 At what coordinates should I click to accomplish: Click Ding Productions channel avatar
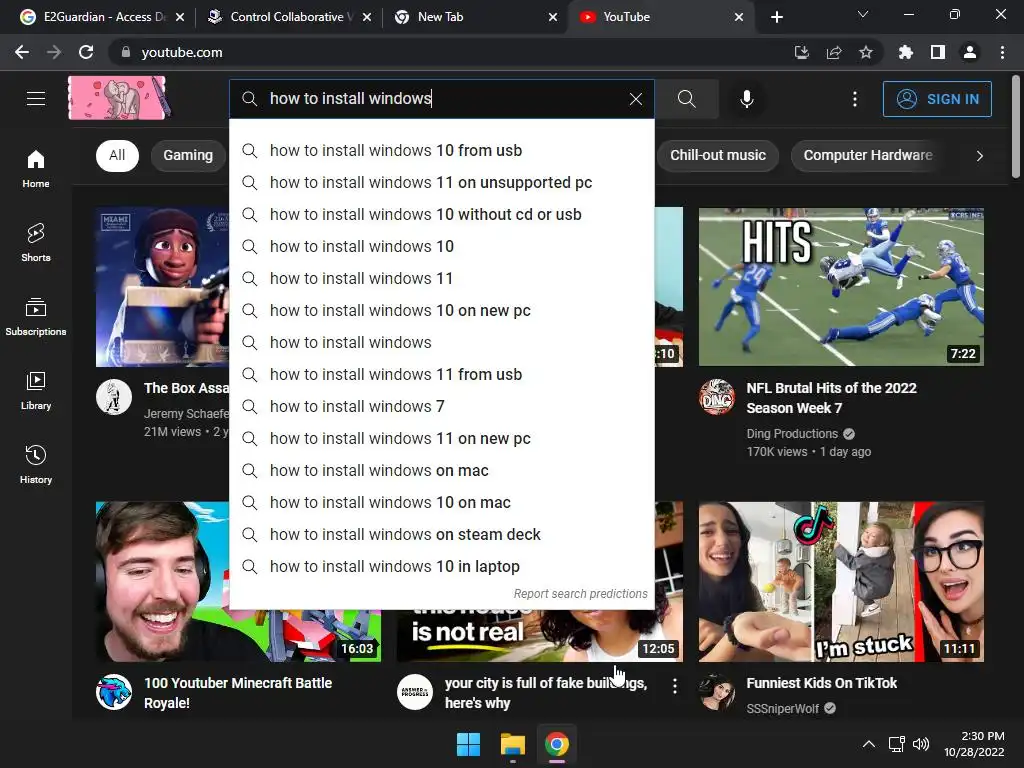[x=716, y=397]
